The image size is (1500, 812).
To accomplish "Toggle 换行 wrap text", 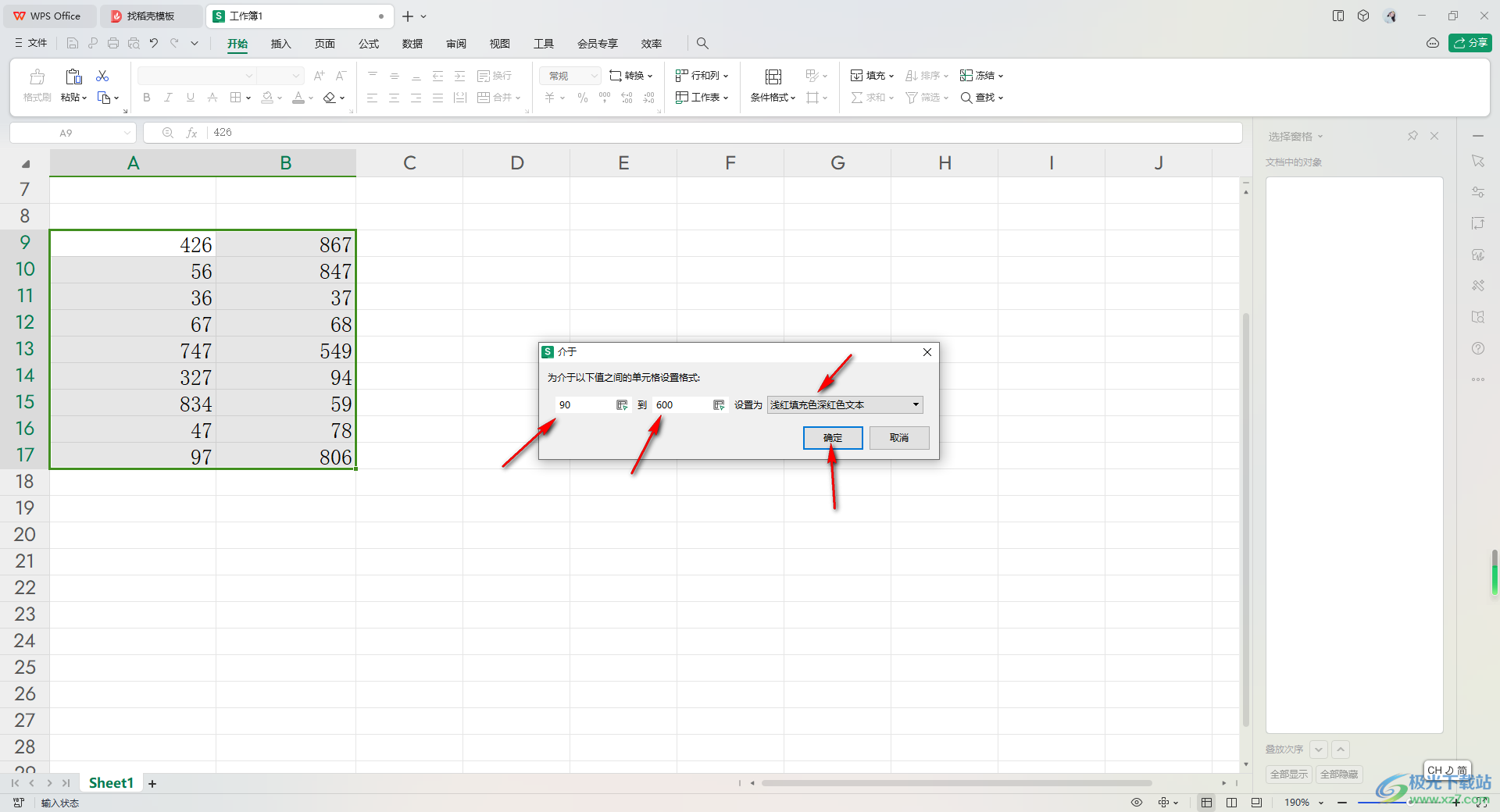I will (495, 76).
